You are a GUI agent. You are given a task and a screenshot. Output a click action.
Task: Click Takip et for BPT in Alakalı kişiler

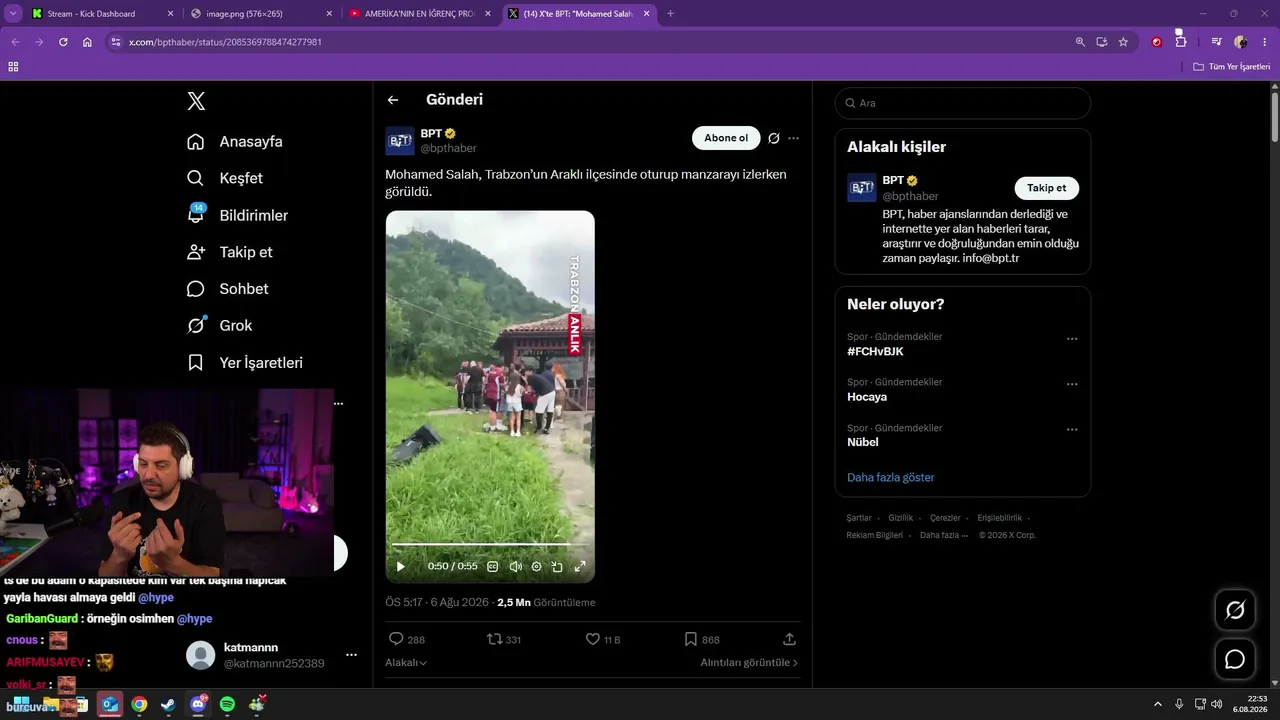pos(1046,188)
